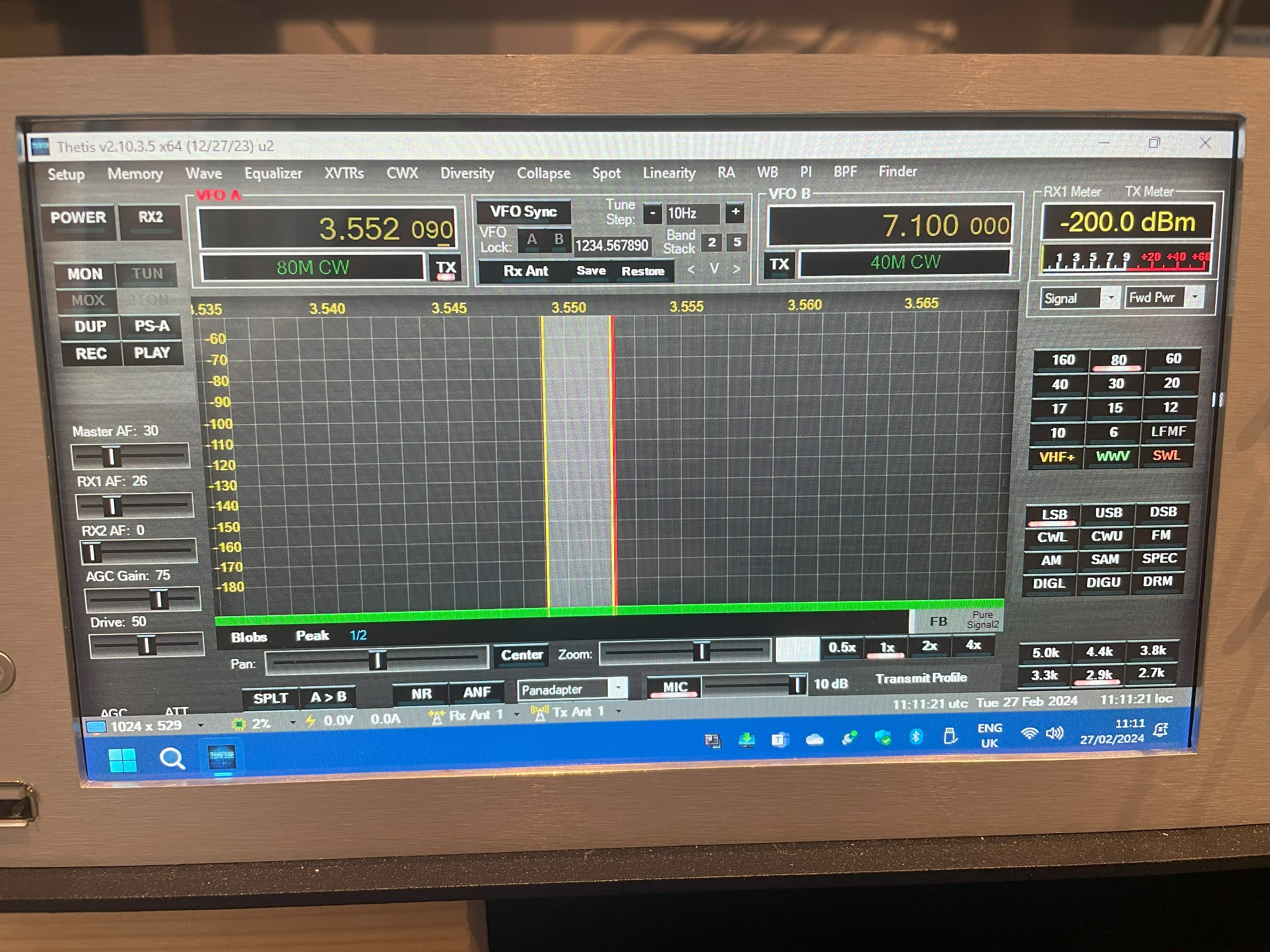
Task: Click the Microsoft Teams tray icon
Action: click(780, 740)
